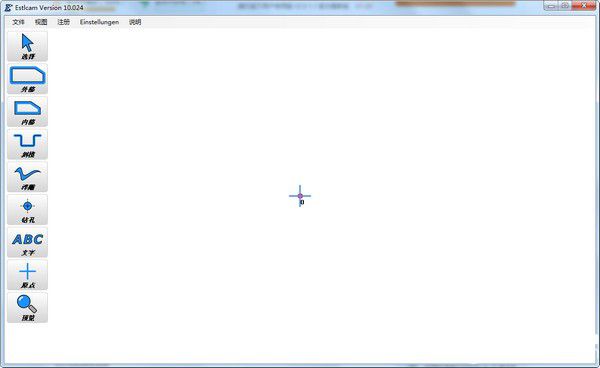Choose the outside contour tool (外部)

(27, 79)
